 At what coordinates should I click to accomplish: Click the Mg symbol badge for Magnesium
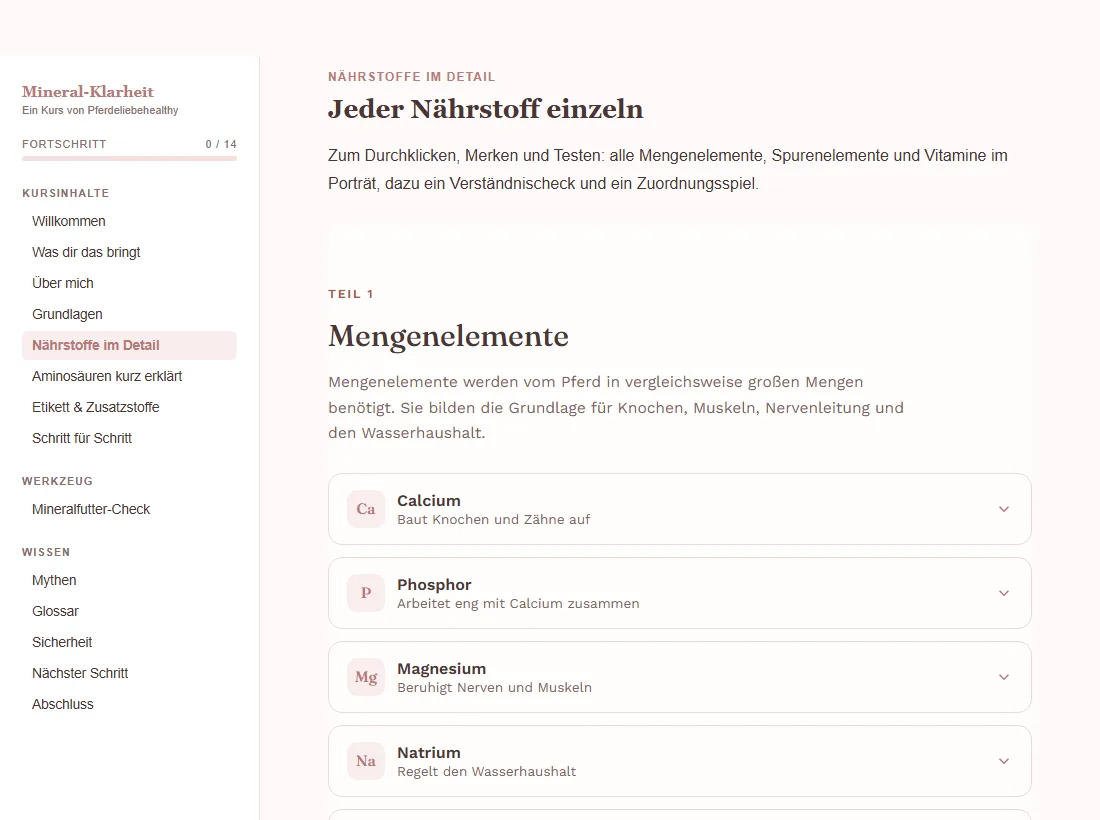pyautogui.click(x=365, y=677)
